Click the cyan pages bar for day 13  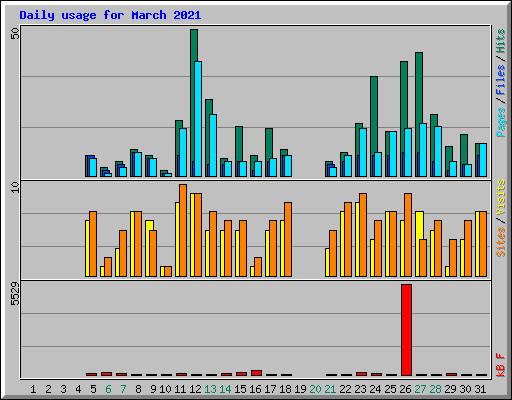click(x=213, y=145)
